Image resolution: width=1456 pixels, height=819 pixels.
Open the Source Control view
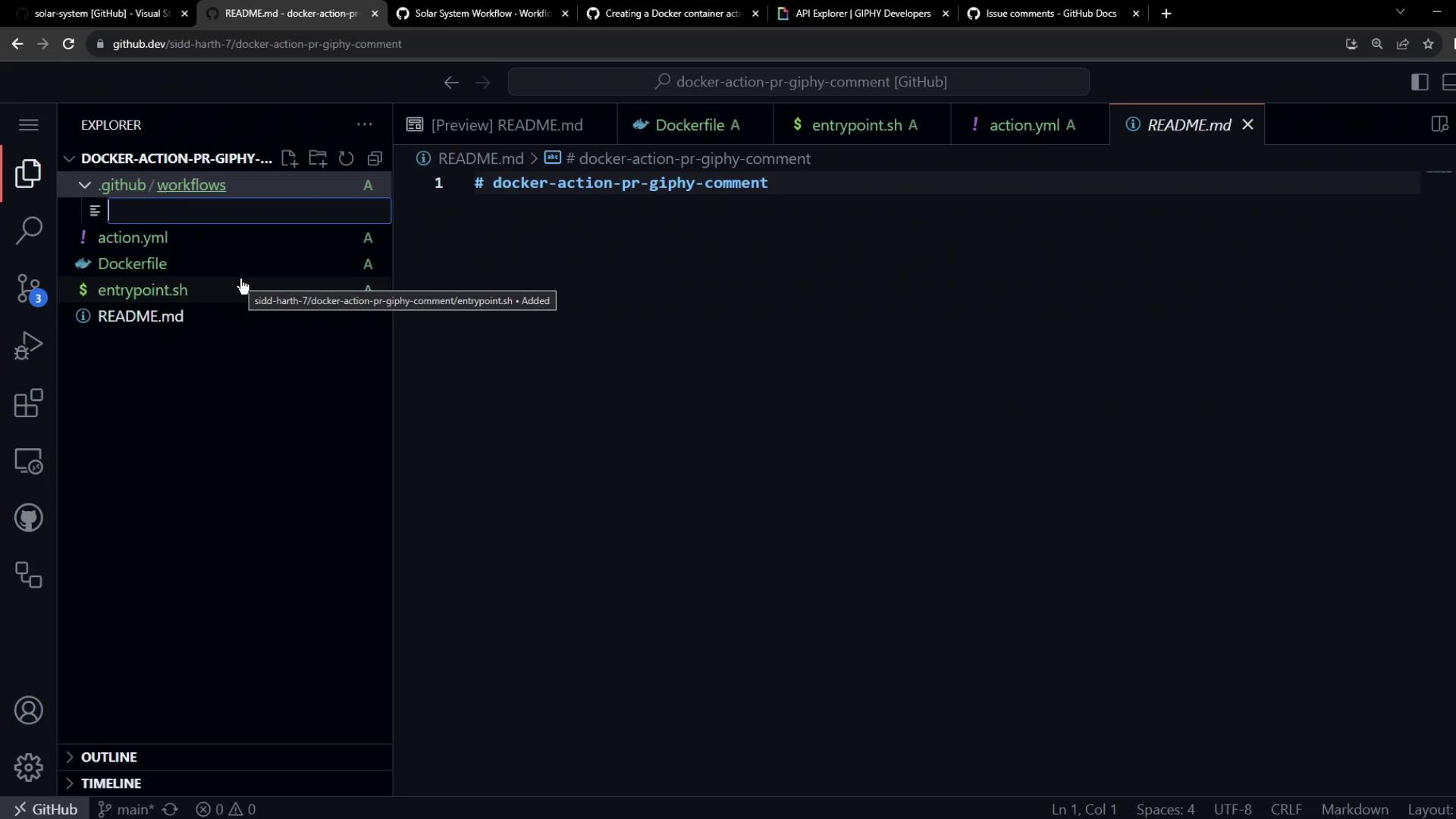[29, 289]
